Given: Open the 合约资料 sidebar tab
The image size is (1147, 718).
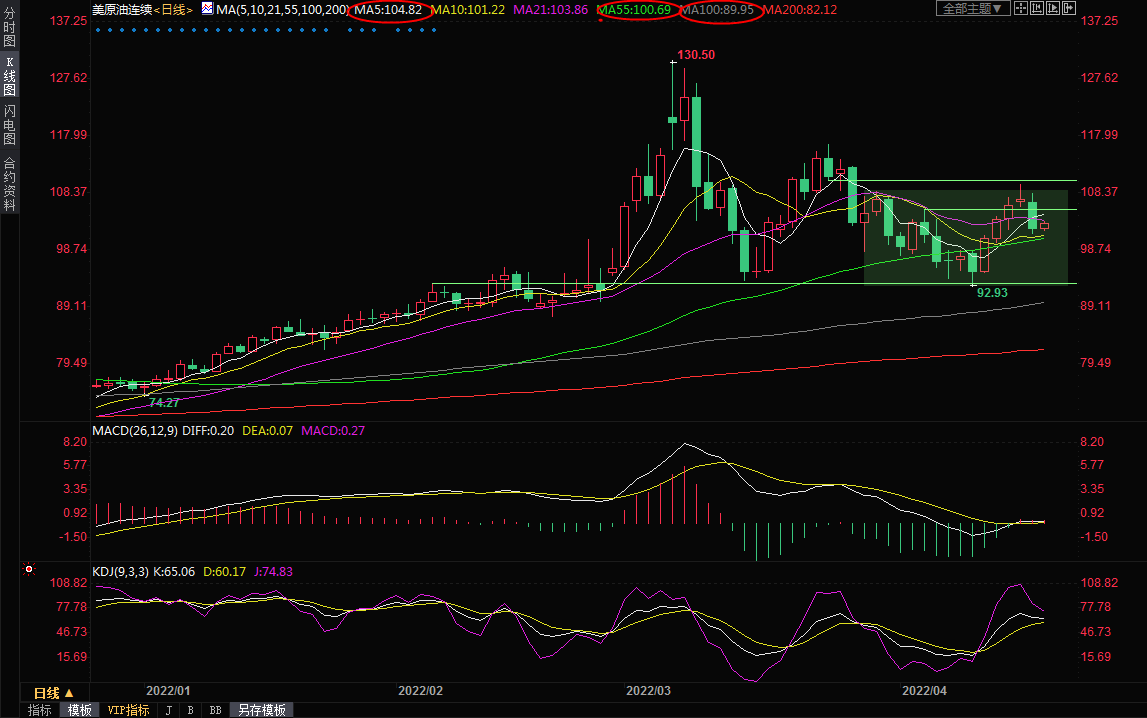Looking at the screenshot, I should (9, 184).
